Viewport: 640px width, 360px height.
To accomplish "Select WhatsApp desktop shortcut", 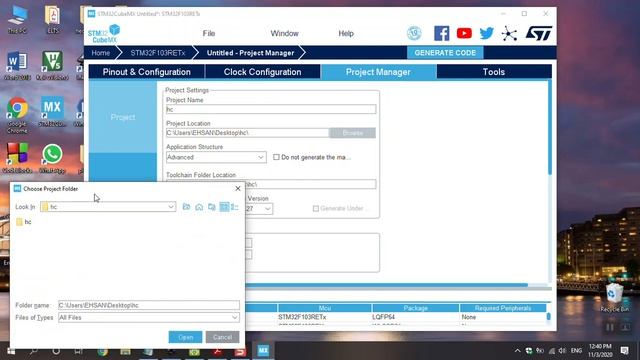I will [52, 159].
